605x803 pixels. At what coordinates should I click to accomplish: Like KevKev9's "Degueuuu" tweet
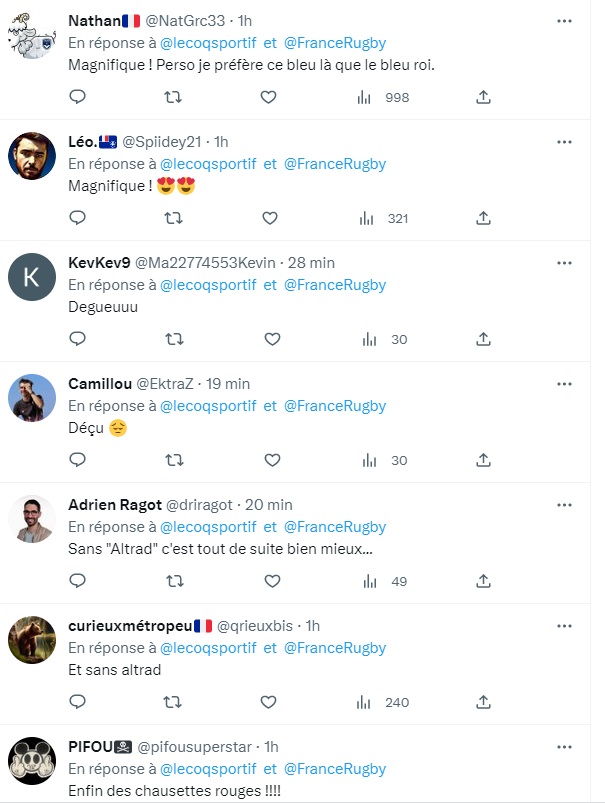pos(271,339)
